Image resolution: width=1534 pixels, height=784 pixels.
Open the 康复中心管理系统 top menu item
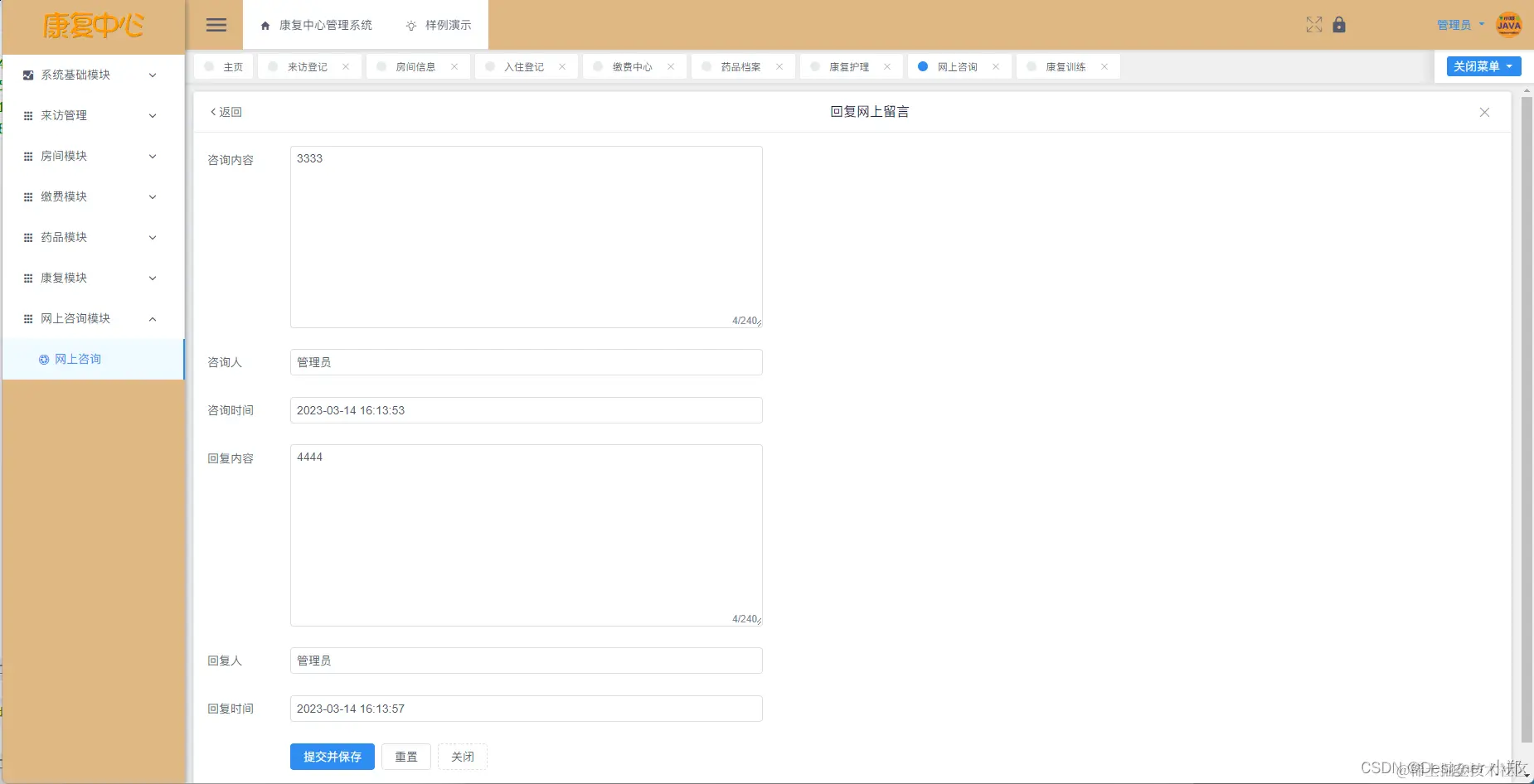click(x=316, y=25)
